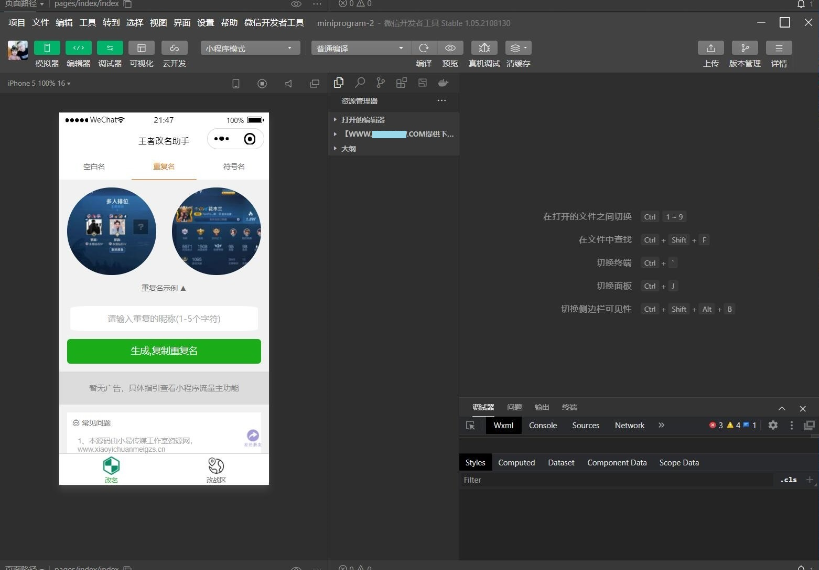The width and height of the screenshot is (819, 570).
Task: Click the upload (上传) icon
Action: (x=710, y=48)
